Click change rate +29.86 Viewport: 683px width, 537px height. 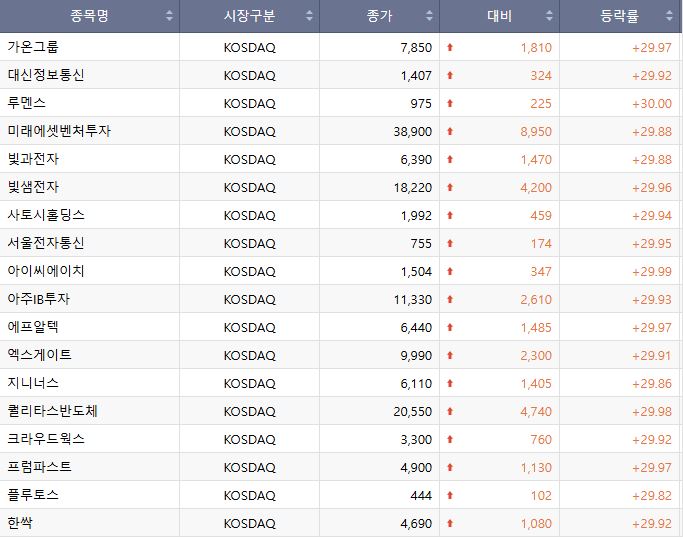pyautogui.click(x=652, y=384)
